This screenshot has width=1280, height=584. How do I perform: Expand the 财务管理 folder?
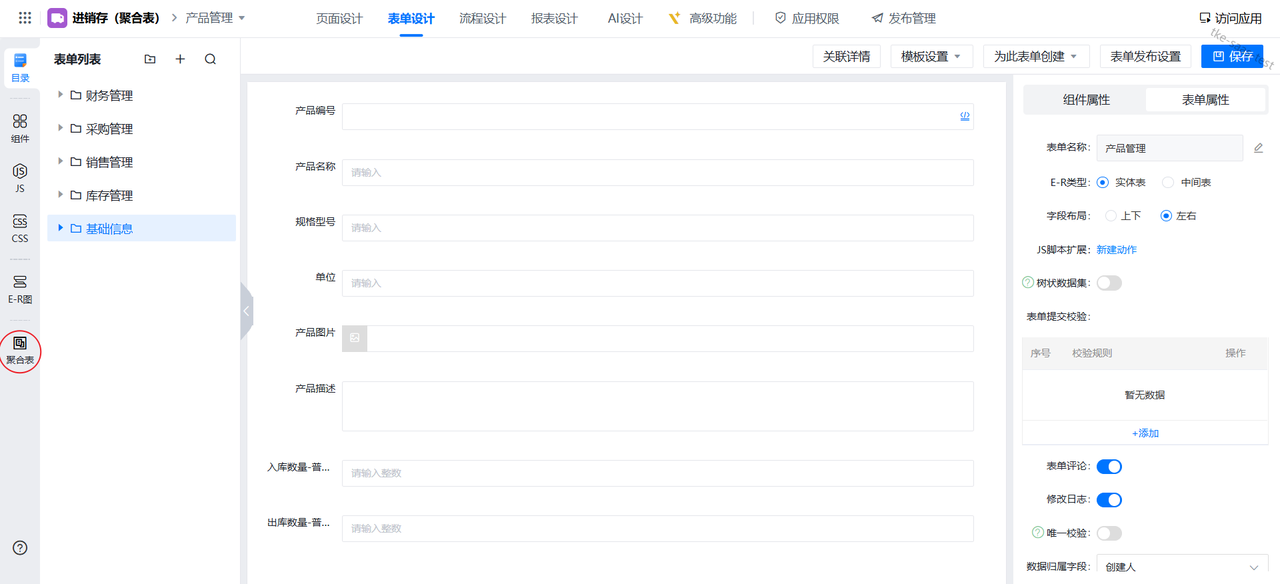pyautogui.click(x=61, y=96)
